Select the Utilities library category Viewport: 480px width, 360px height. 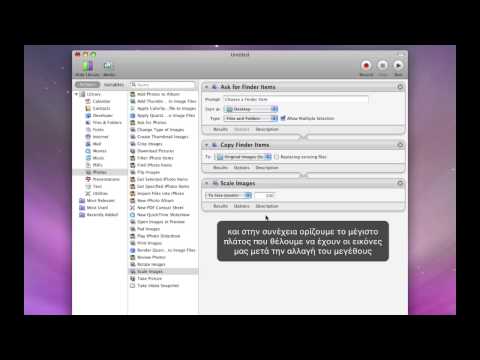tap(100, 193)
